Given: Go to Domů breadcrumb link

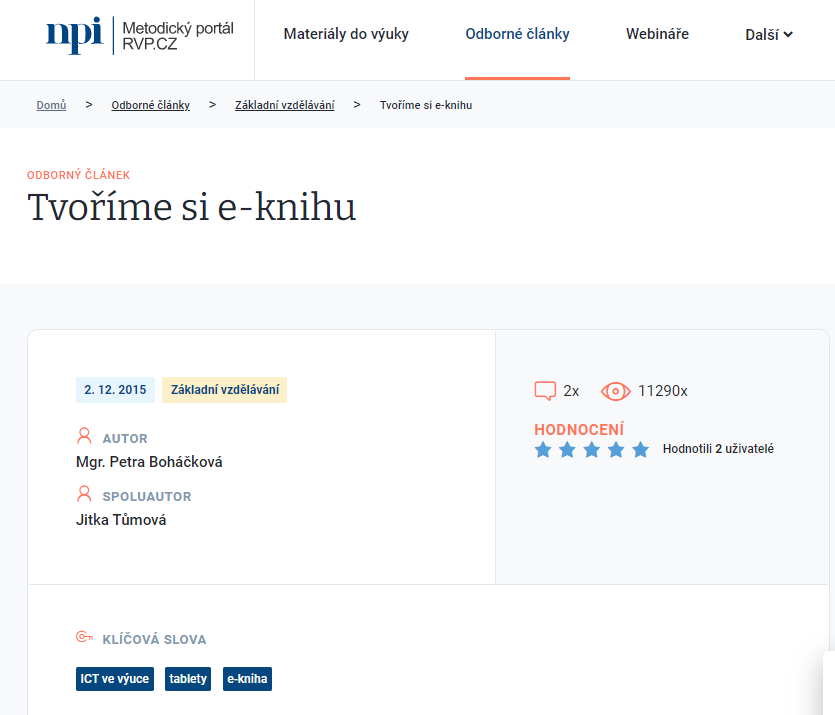Looking at the screenshot, I should [51, 105].
